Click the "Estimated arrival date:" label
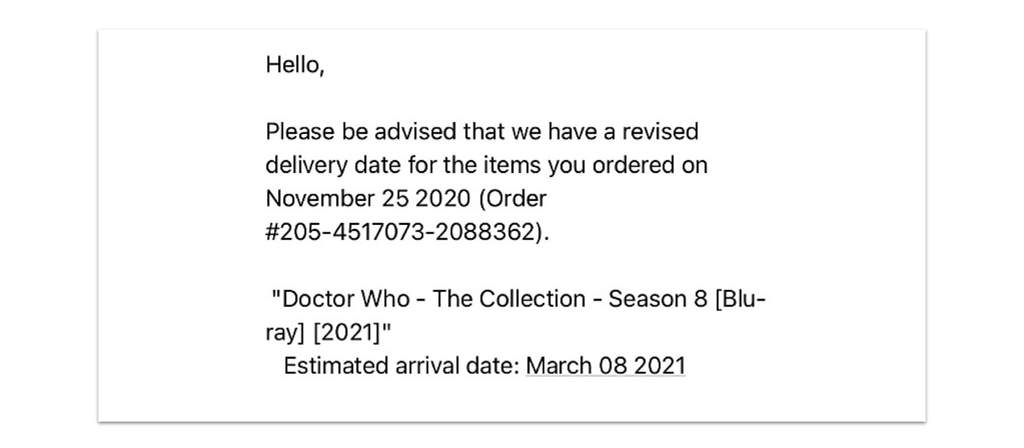1024x448 pixels. pos(402,366)
